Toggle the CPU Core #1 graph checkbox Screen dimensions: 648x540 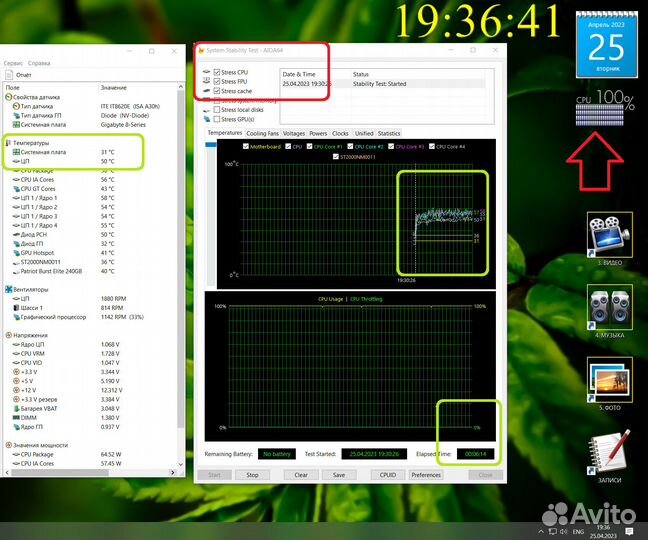[310, 146]
